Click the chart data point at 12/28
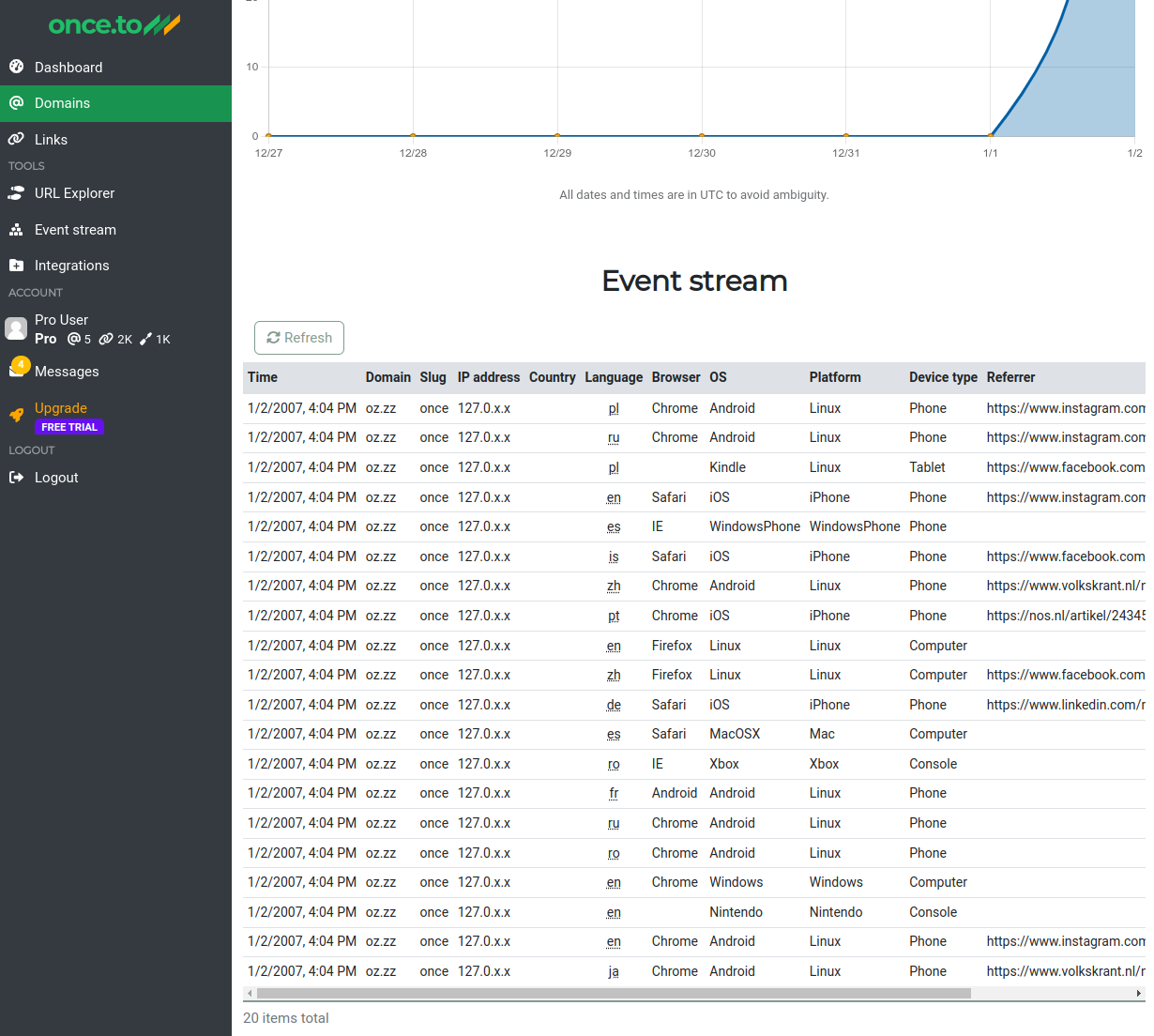The width and height of the screenshot is (1154, 1036). point(413,136)
